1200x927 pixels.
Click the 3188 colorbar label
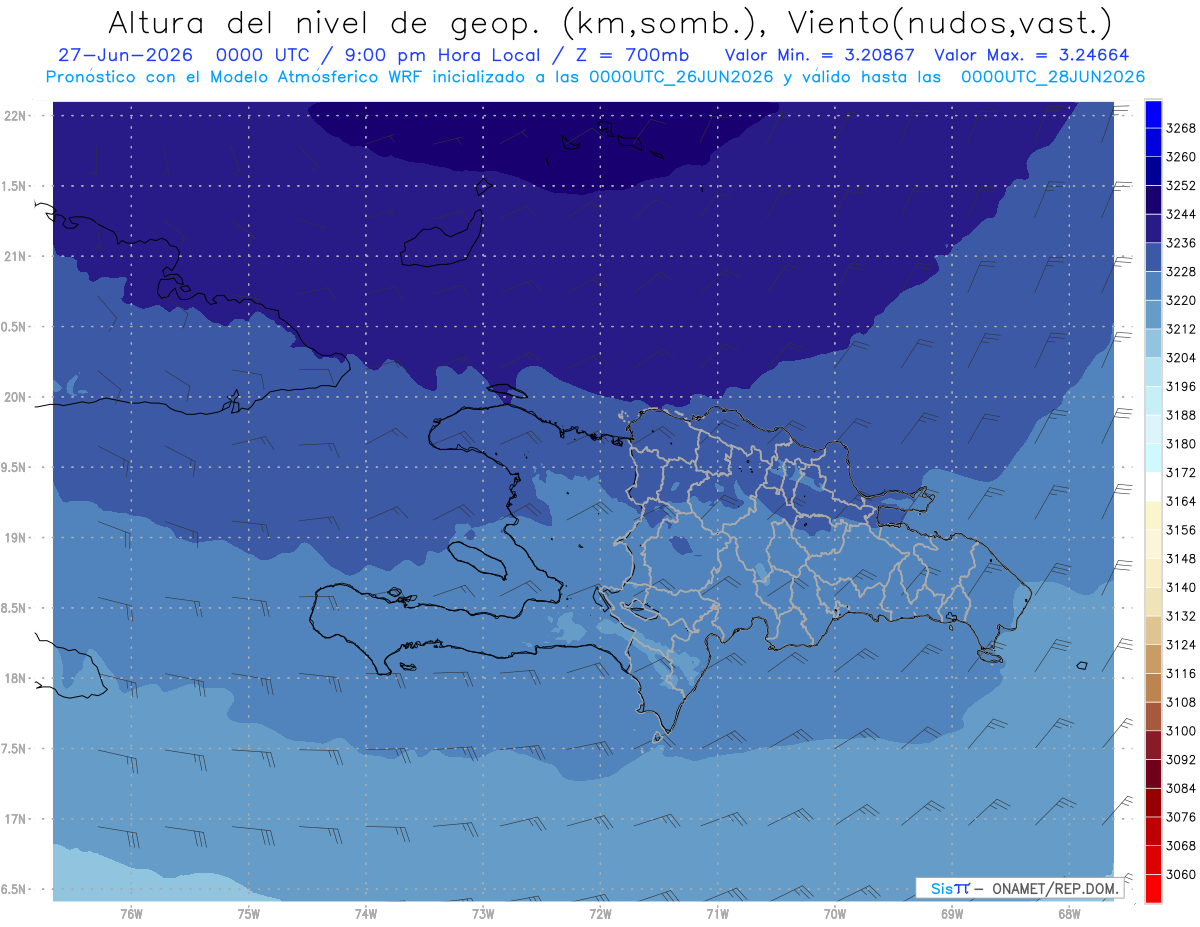(1181, 415)
